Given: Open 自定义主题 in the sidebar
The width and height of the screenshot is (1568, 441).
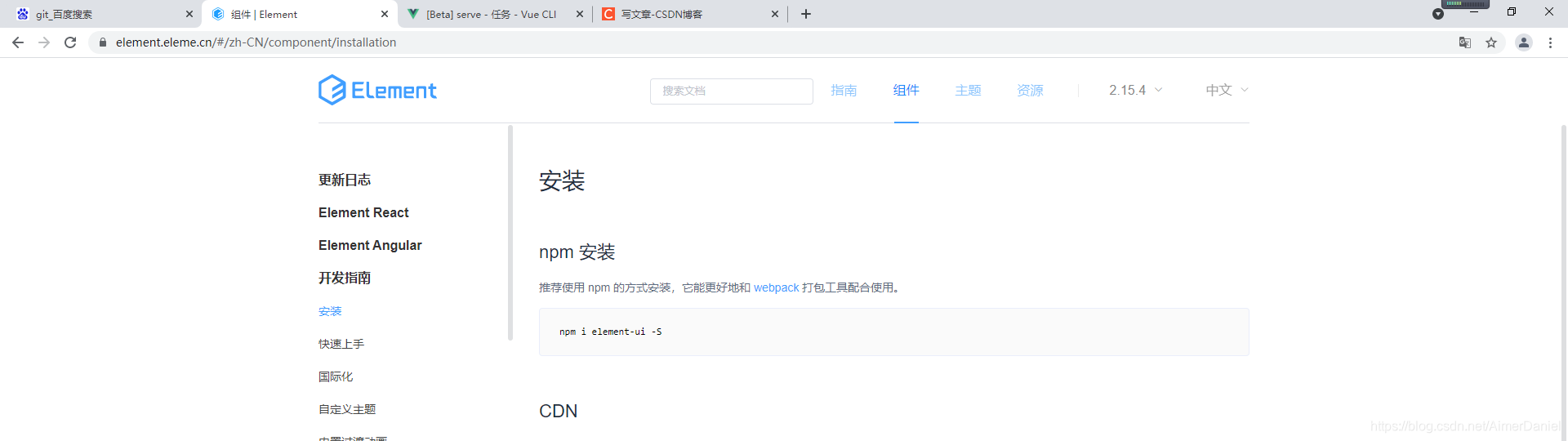Looking at the screenshot, I should (x=347, y=409).
